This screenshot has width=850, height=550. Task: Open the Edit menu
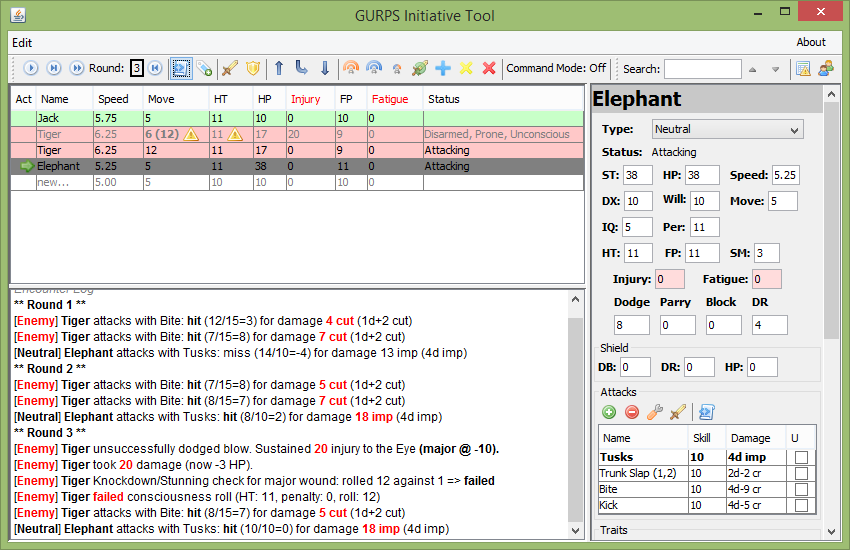tap(22, 43)
